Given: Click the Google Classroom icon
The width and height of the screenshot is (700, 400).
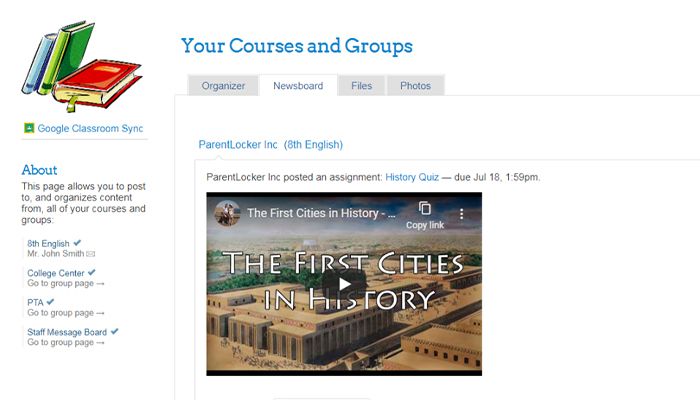Looking at the screenshot, I should pos(29,129).
